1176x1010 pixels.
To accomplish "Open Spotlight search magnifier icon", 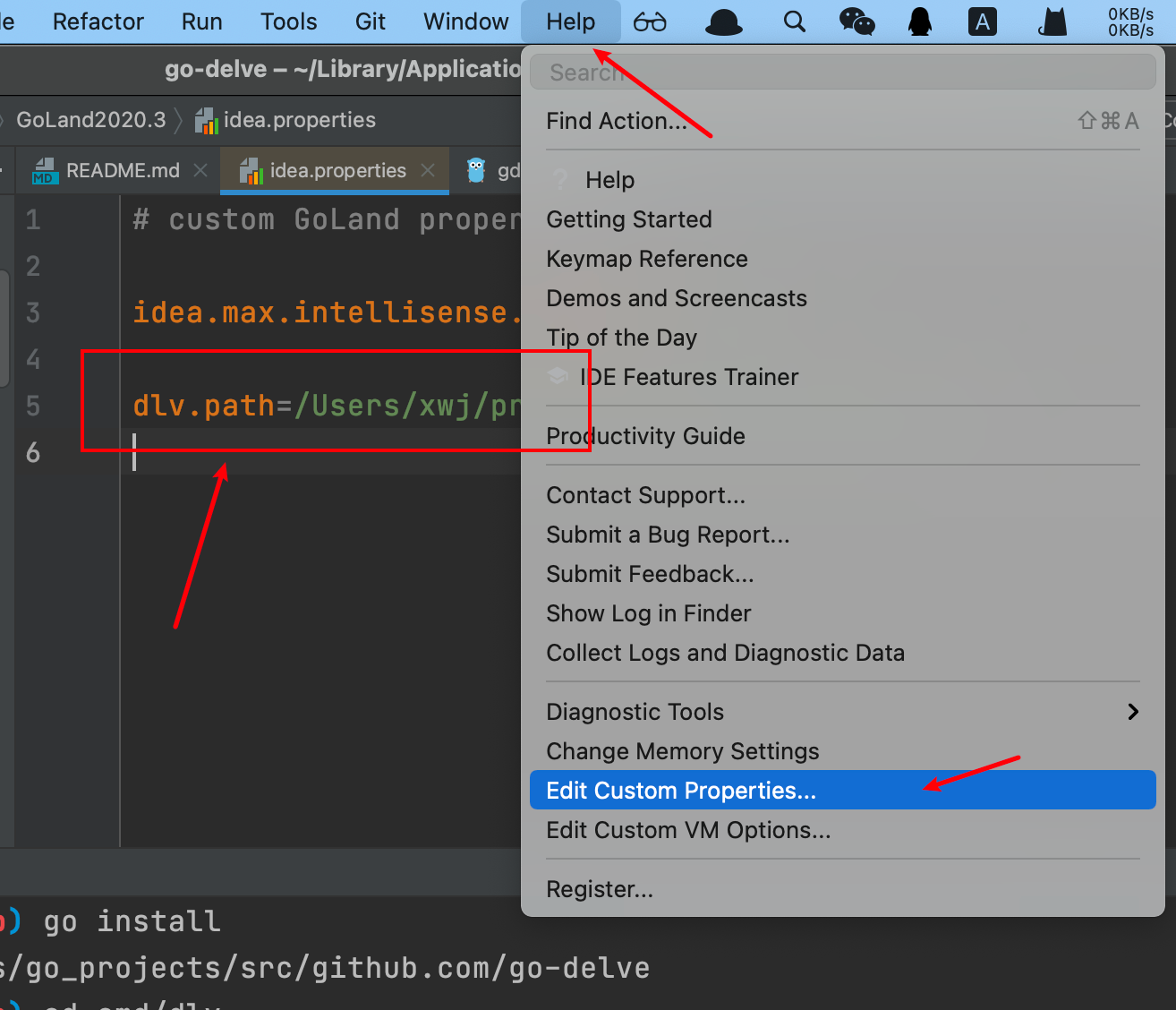I will pyautogui.click(x=794, y=21).
